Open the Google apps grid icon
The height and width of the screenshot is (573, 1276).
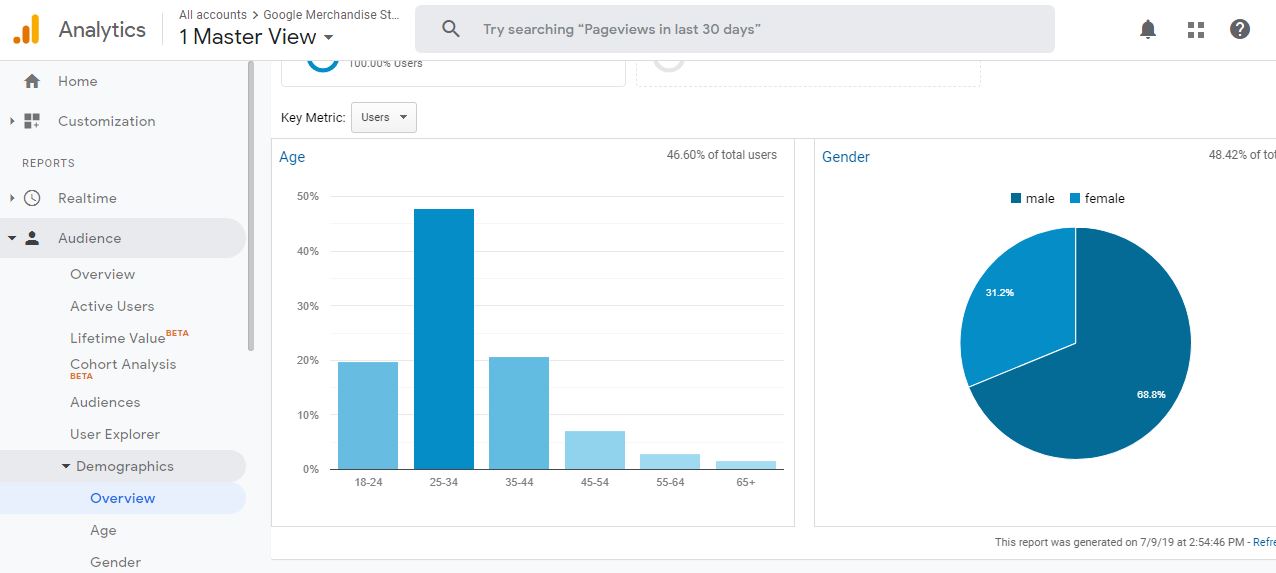pos(1195,30)
